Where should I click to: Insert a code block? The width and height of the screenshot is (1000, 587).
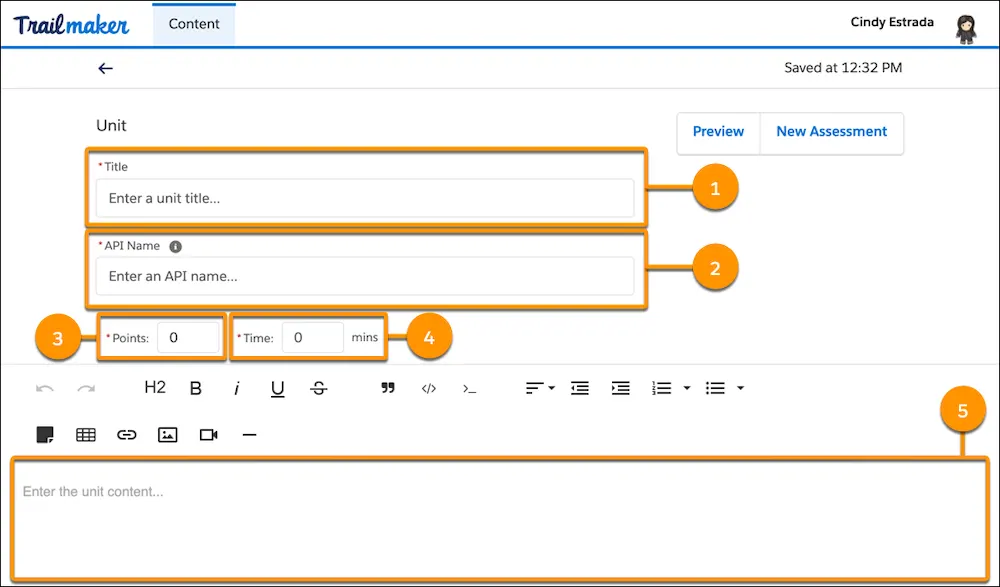[428, 388]
